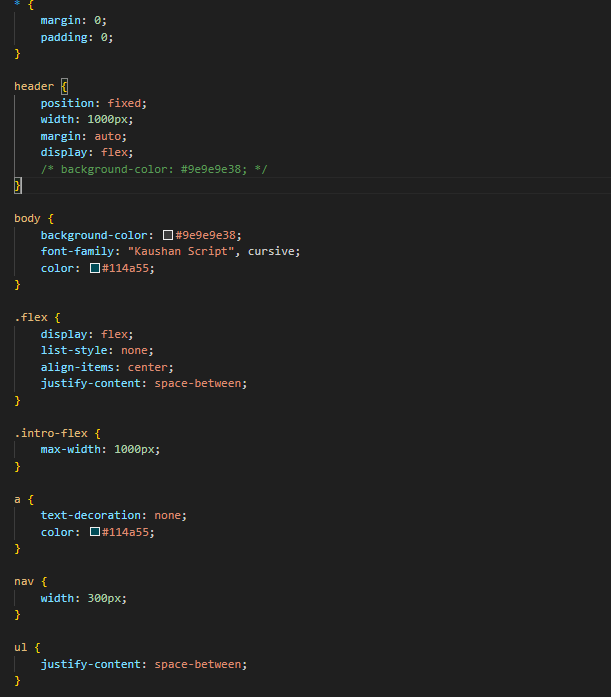Open color picker swatch for body background-color
Viewport: 611px width, 697px height.
pos(168,235)
